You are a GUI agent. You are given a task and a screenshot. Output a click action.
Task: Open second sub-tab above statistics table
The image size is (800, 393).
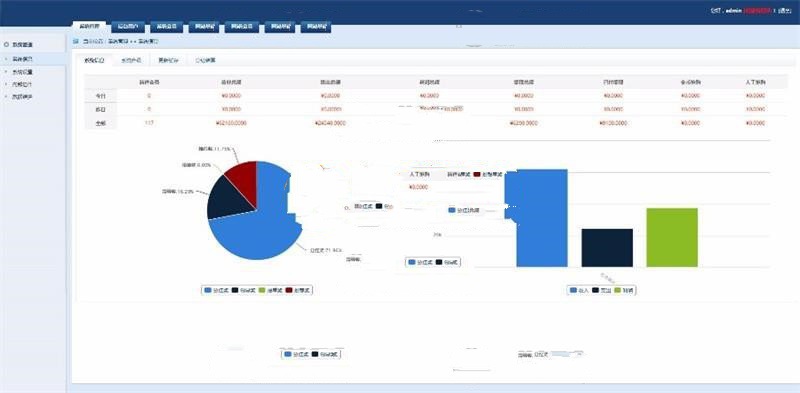pyautogui.click(x=132, y=60)
